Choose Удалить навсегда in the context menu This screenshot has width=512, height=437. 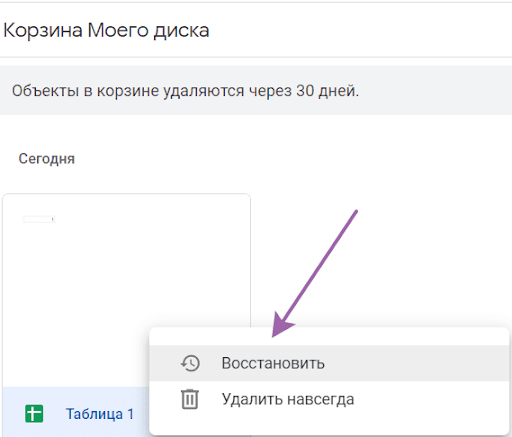[329, 399]
